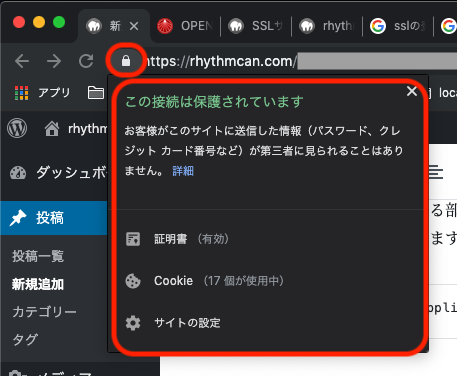Screen dimensions: 457x376
Task: Switch to the OPEN tab
Action: (x=185, y=26)
